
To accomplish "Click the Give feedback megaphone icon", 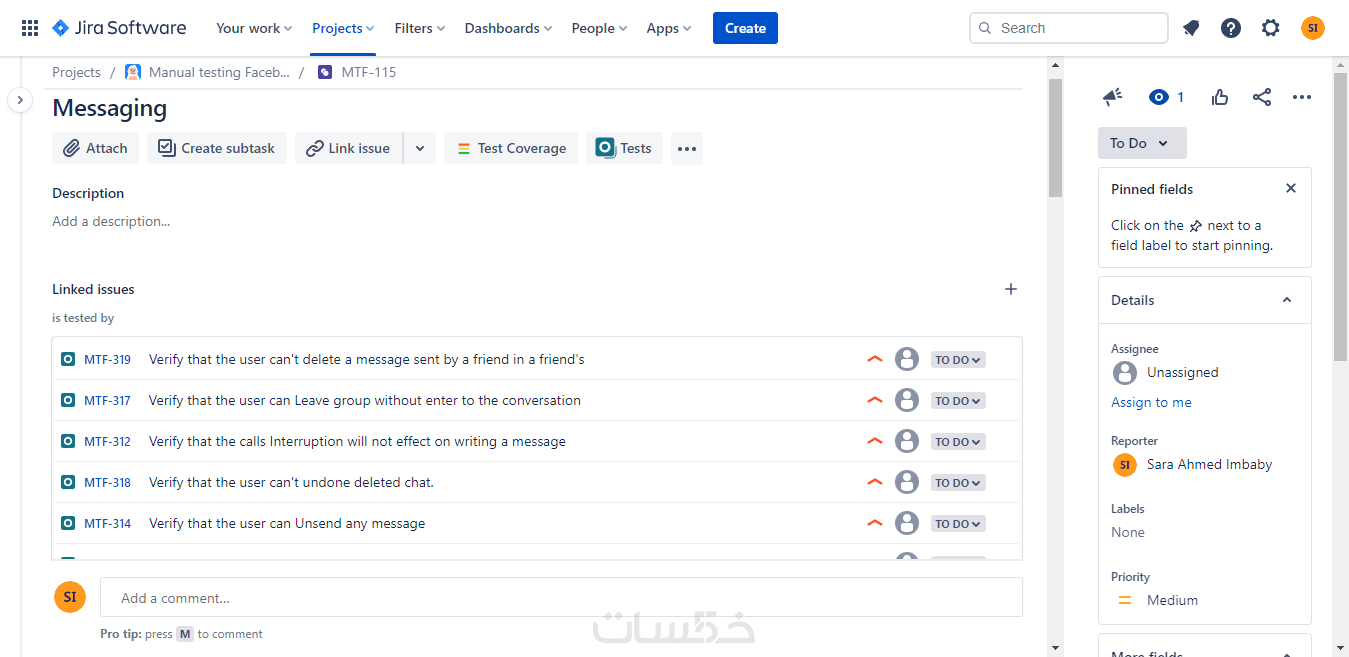I will pyautogui.click(x=1112, y=97).
